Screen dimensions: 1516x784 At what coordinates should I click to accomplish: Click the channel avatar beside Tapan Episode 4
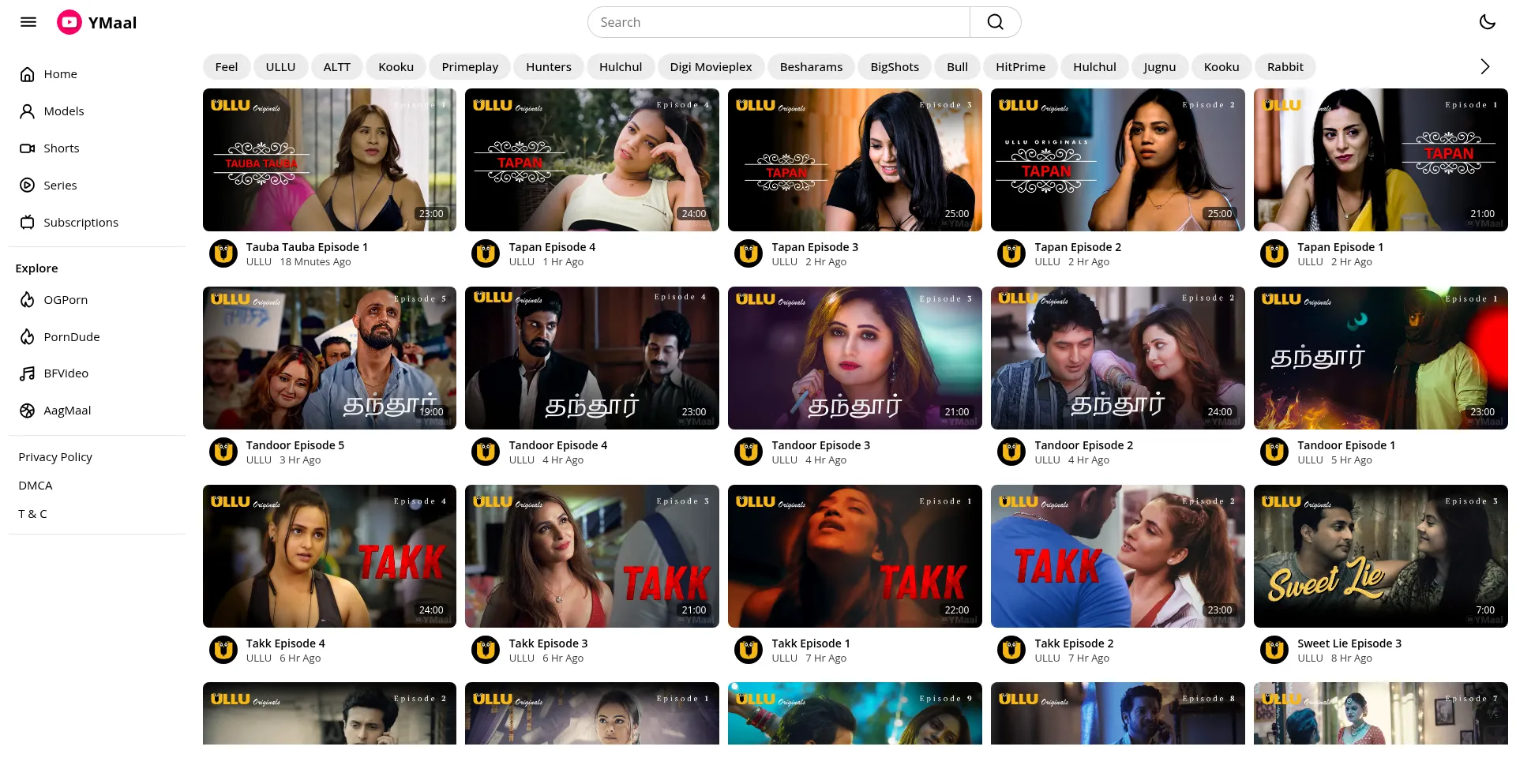coord(486,253)
